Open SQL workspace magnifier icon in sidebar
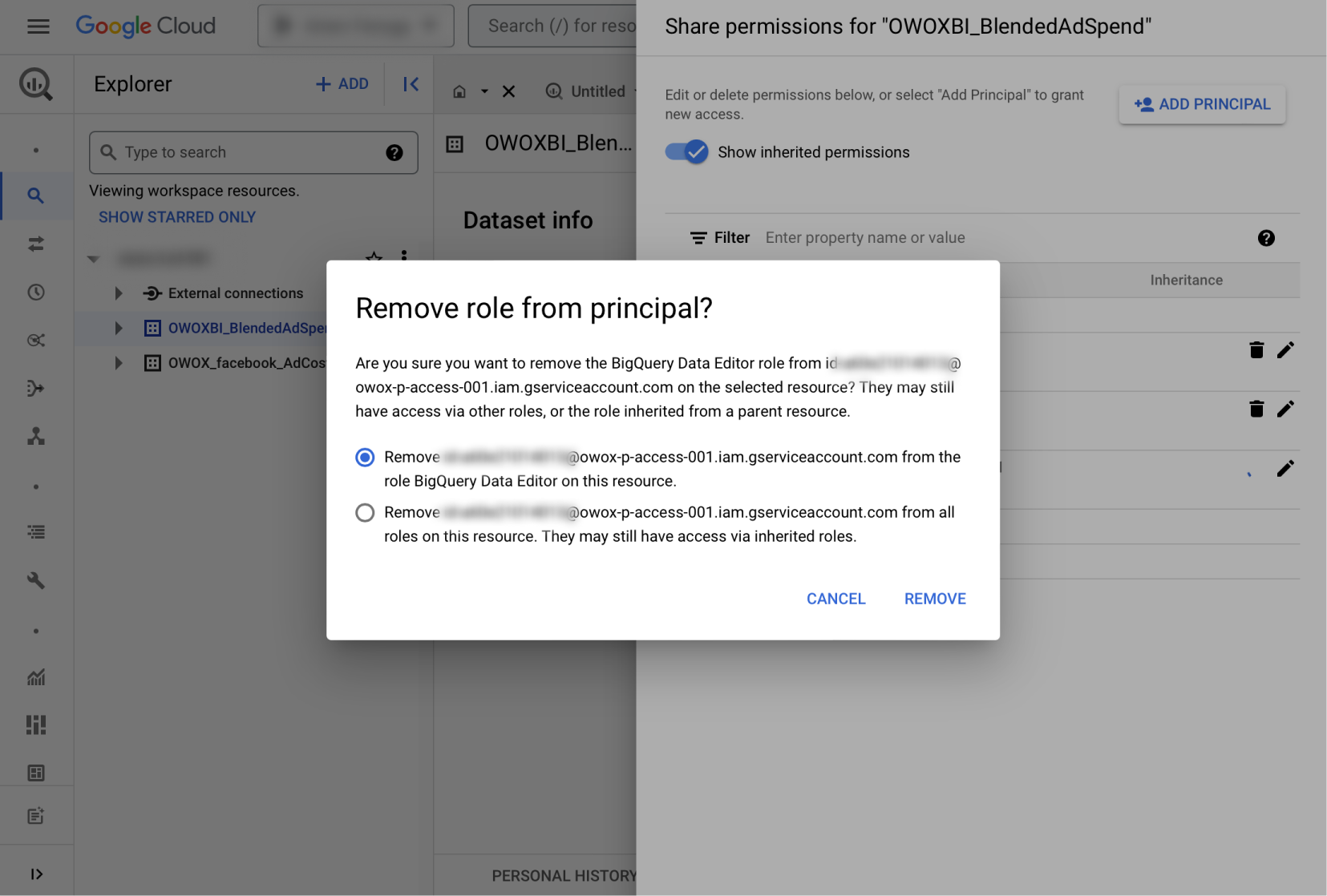The image size is (1327, 896). tap(36, 196)
